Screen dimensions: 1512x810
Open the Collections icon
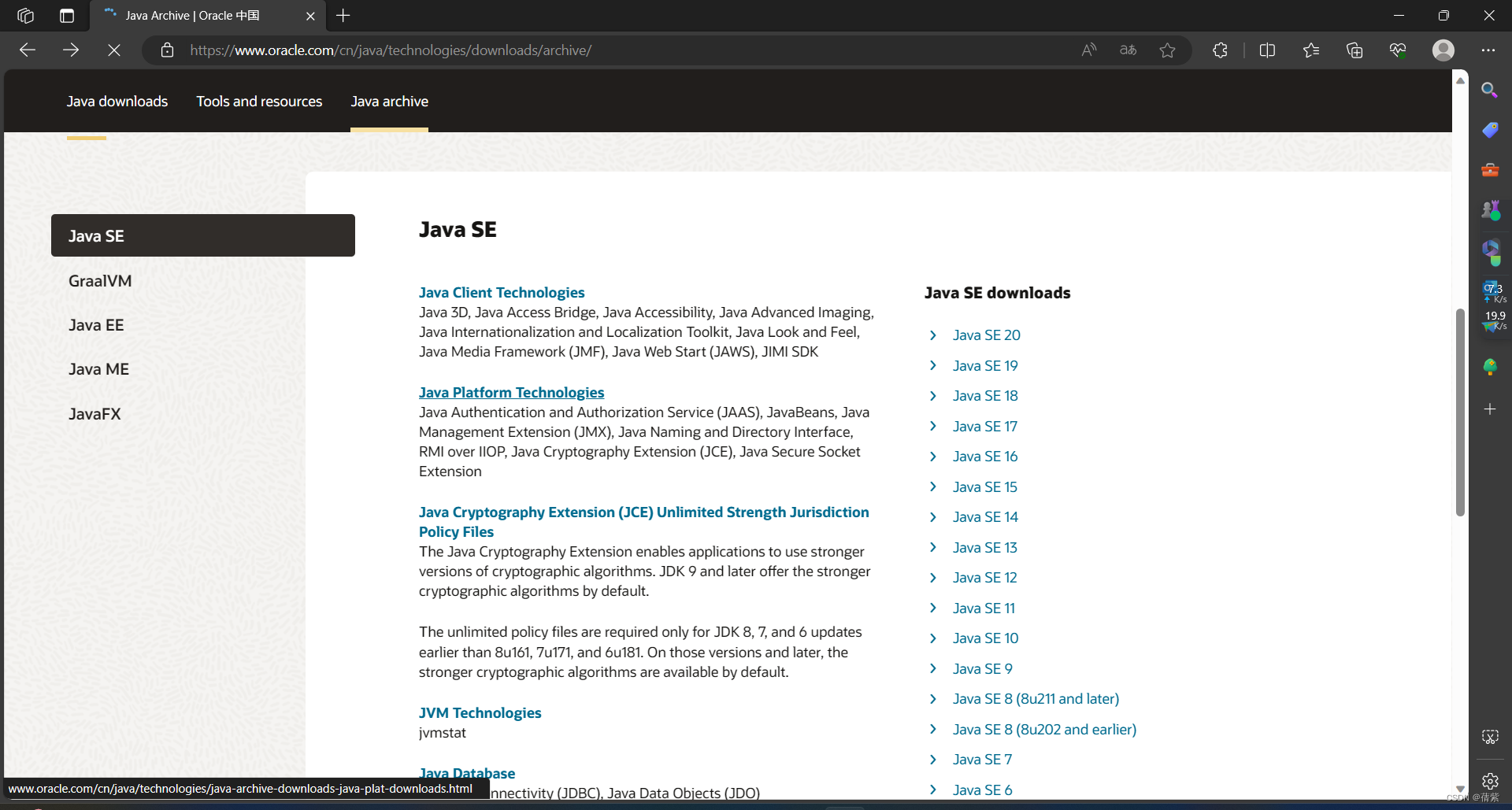(x=1354, y=50)
